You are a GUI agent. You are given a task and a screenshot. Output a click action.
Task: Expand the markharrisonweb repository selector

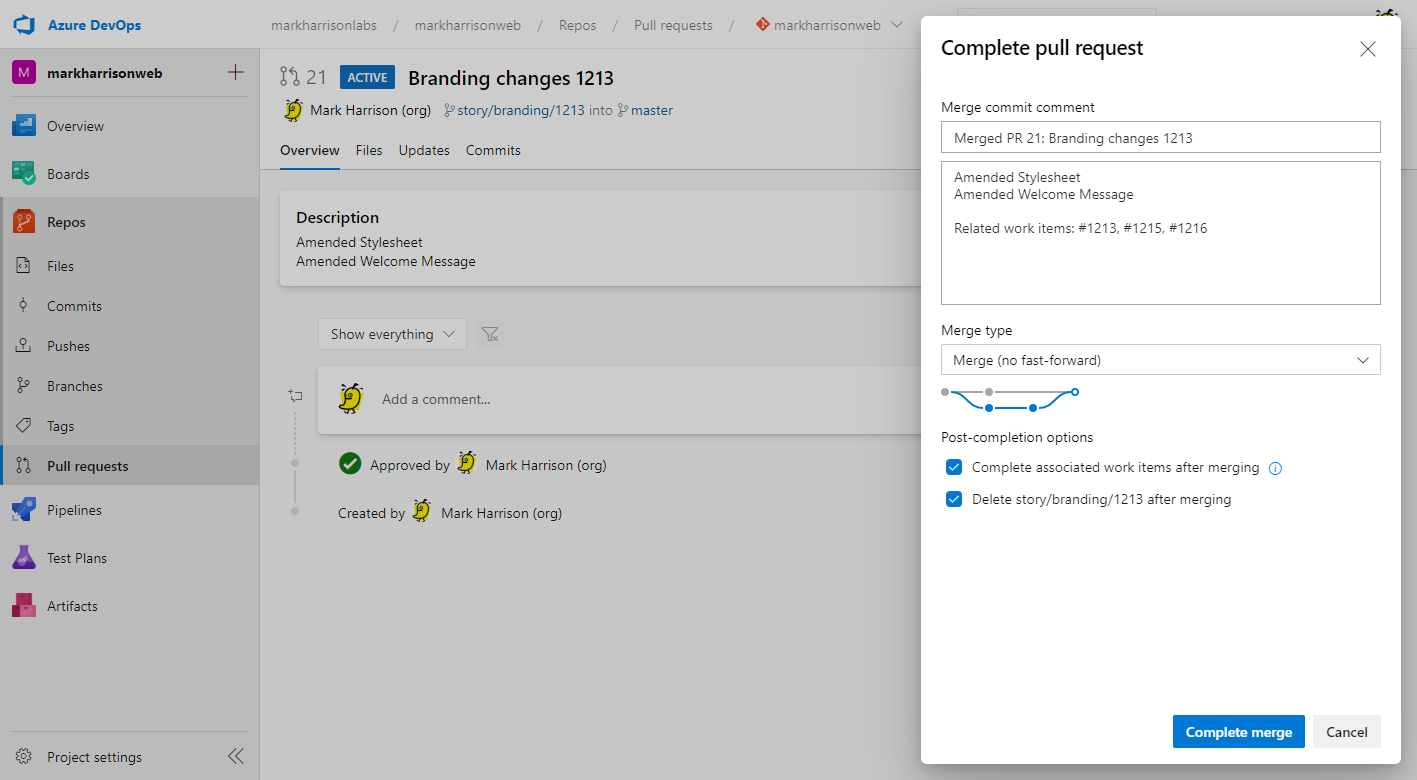(829, 25)
